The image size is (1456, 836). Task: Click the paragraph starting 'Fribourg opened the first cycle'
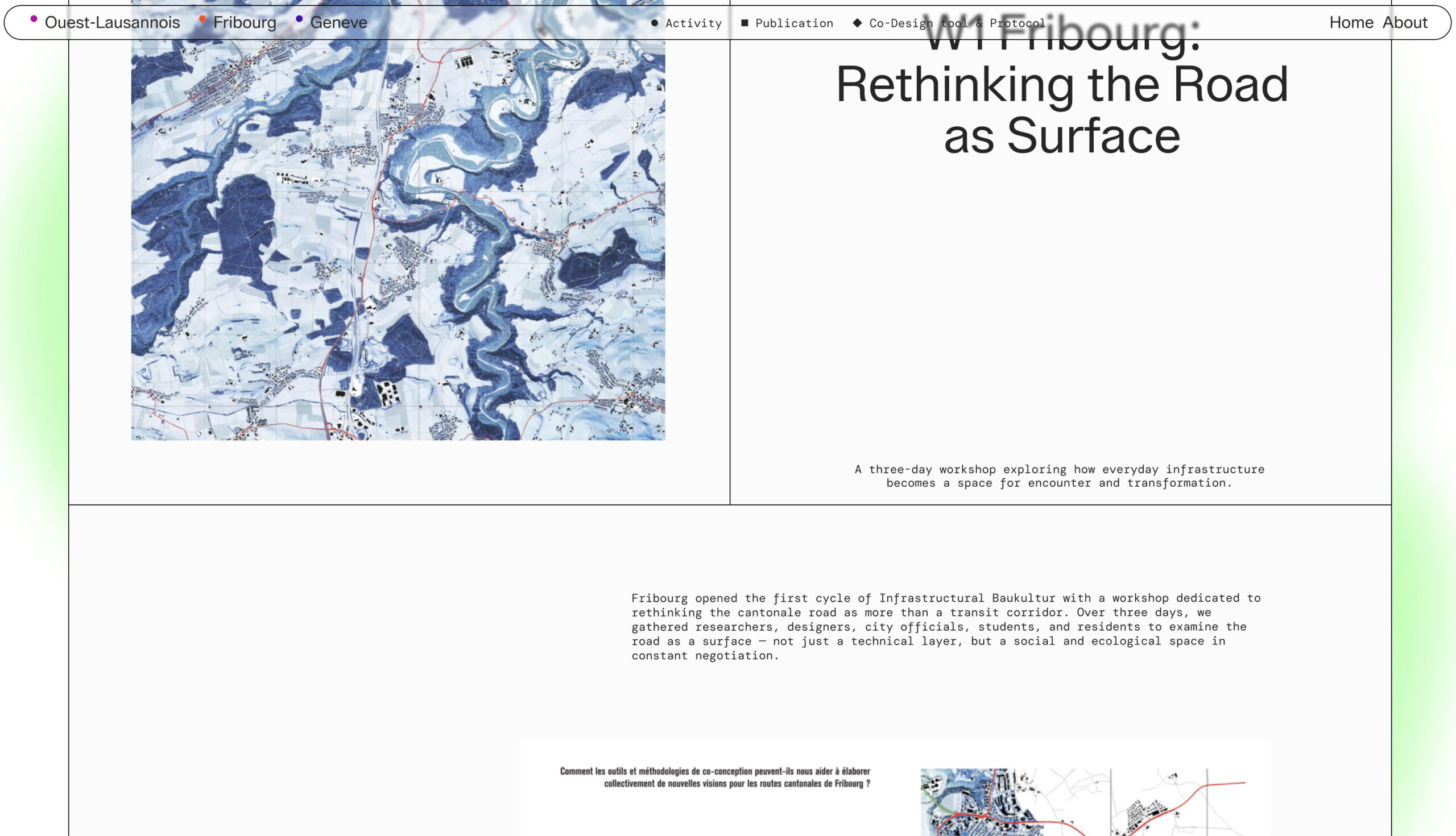coord(945,626)
